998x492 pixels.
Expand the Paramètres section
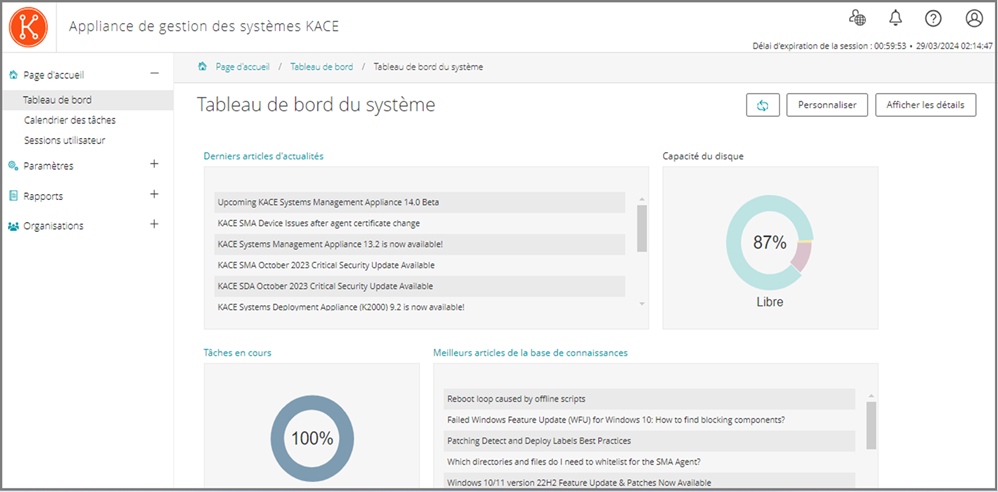coord(154,164)
